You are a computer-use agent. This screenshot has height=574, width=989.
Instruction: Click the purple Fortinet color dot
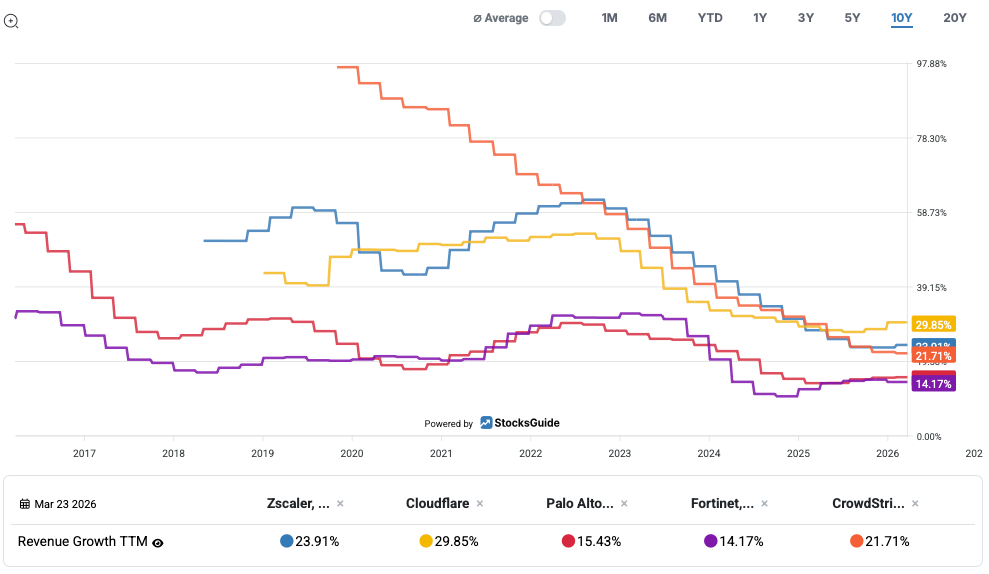711,542
